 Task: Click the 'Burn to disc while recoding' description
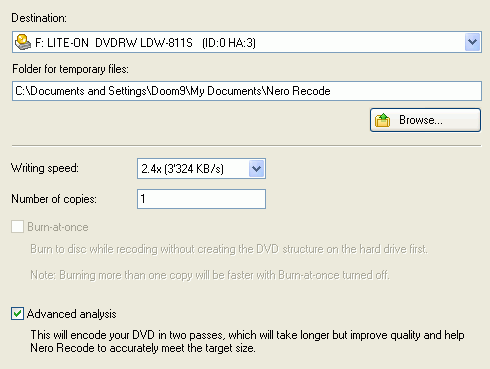[x=229, y=249]
